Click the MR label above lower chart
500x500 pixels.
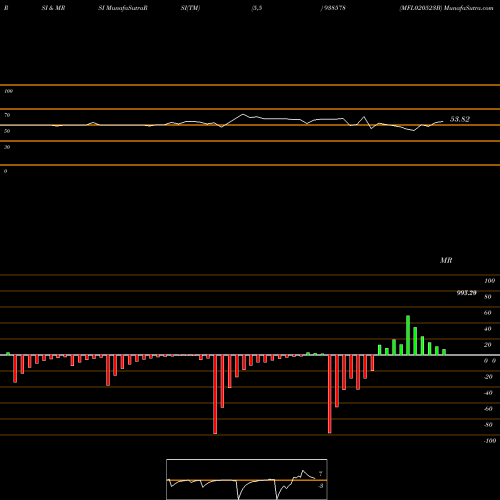point(446,260)
